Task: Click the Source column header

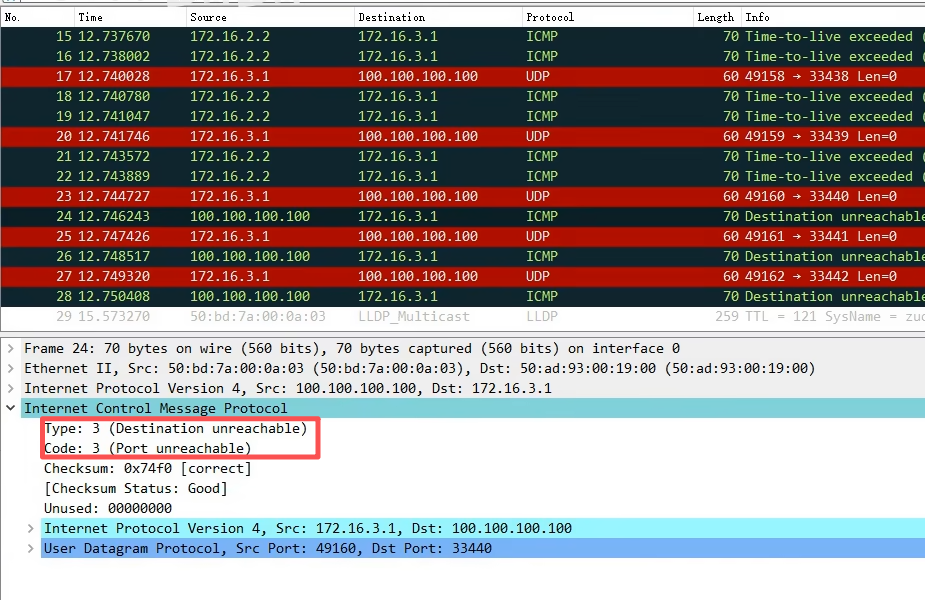Action: pyautogui.click(x=208, y=17)
